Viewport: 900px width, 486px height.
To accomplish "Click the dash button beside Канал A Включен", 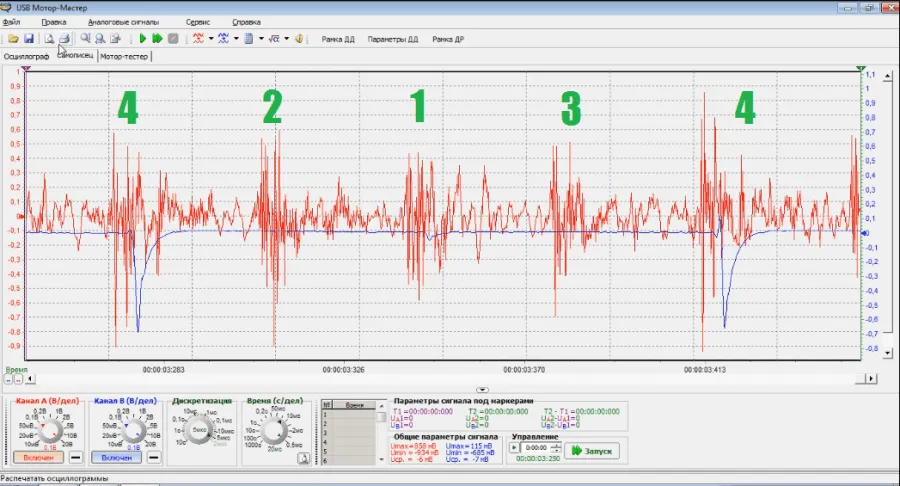I will [75, 457].
